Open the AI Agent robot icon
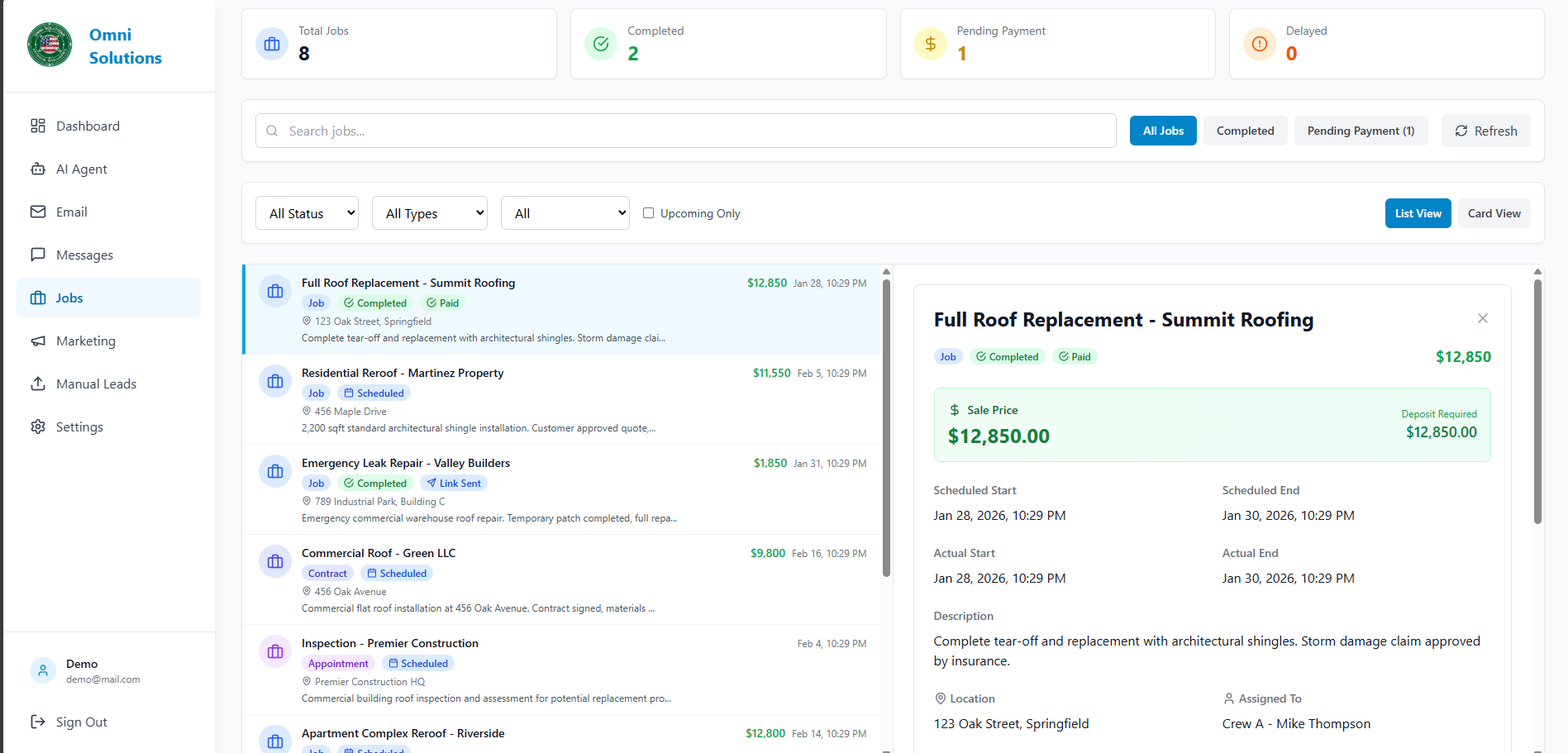The image size is (1568, 753). click(38, 169)
